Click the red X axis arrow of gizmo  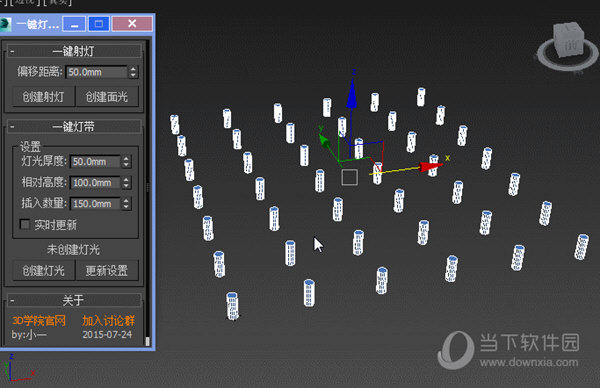(x=431, y=166)
